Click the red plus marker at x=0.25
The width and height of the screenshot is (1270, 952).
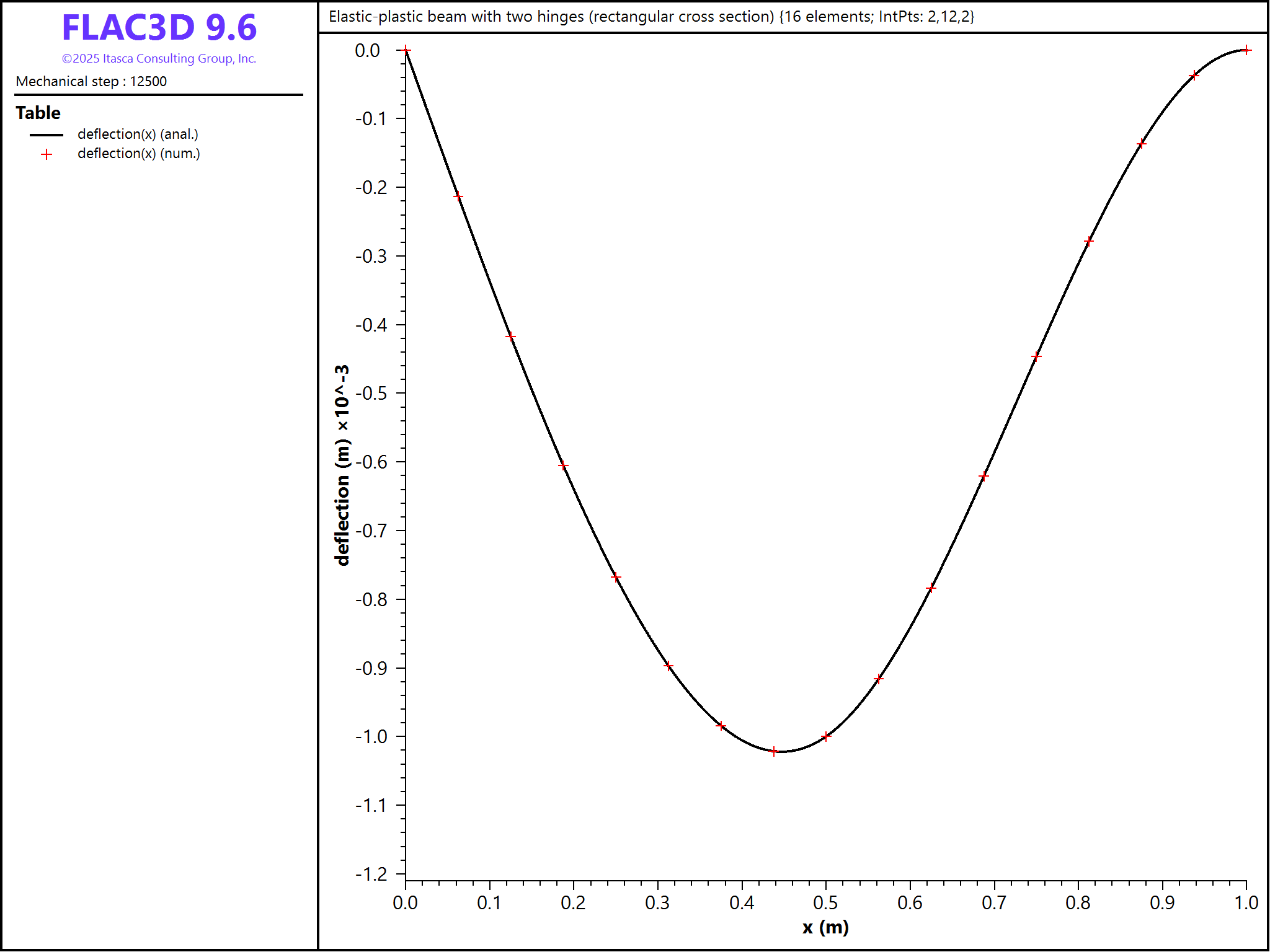pos(616,577)
